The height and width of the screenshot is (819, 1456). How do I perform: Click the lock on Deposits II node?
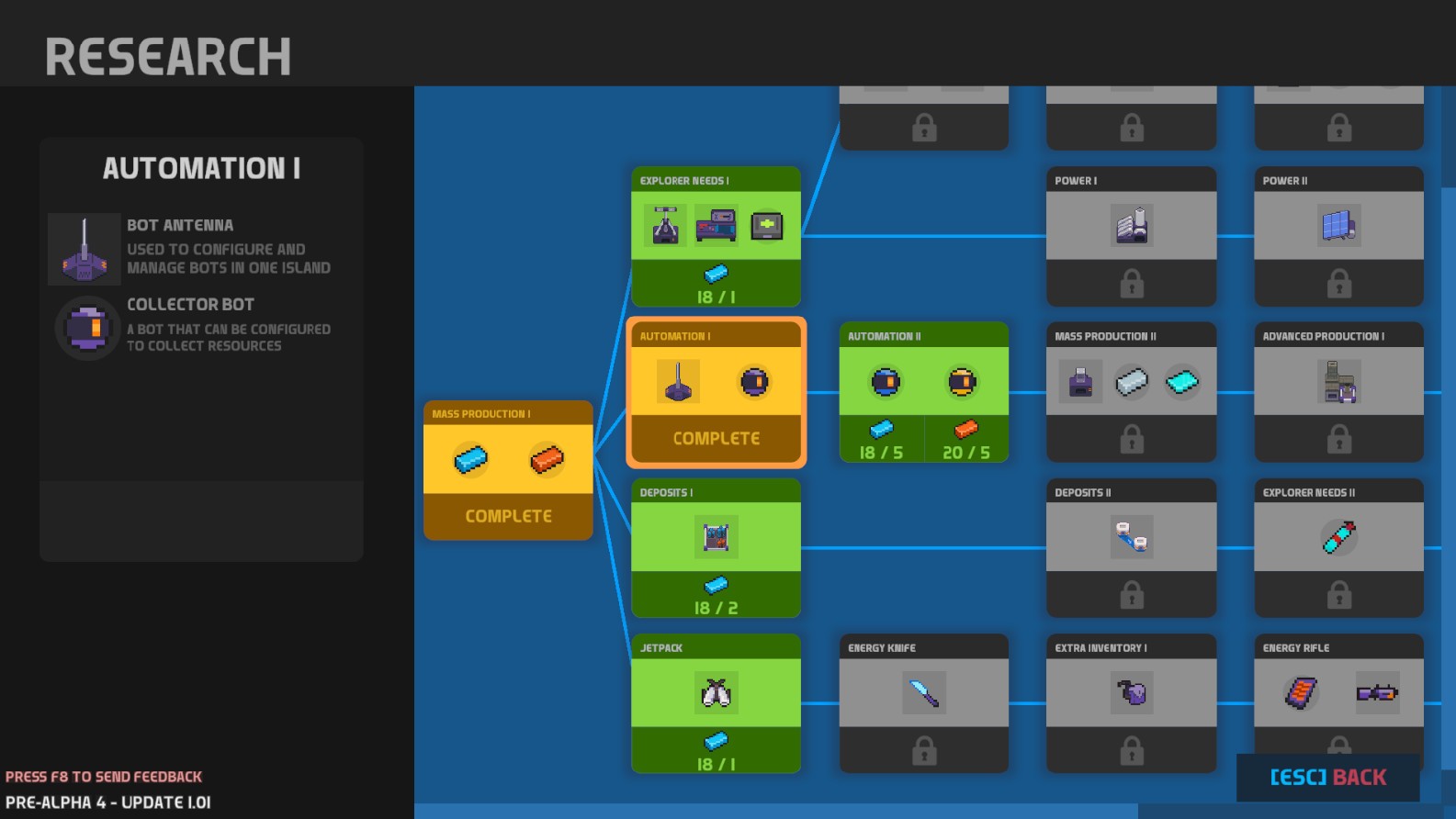click(1132, 595)
